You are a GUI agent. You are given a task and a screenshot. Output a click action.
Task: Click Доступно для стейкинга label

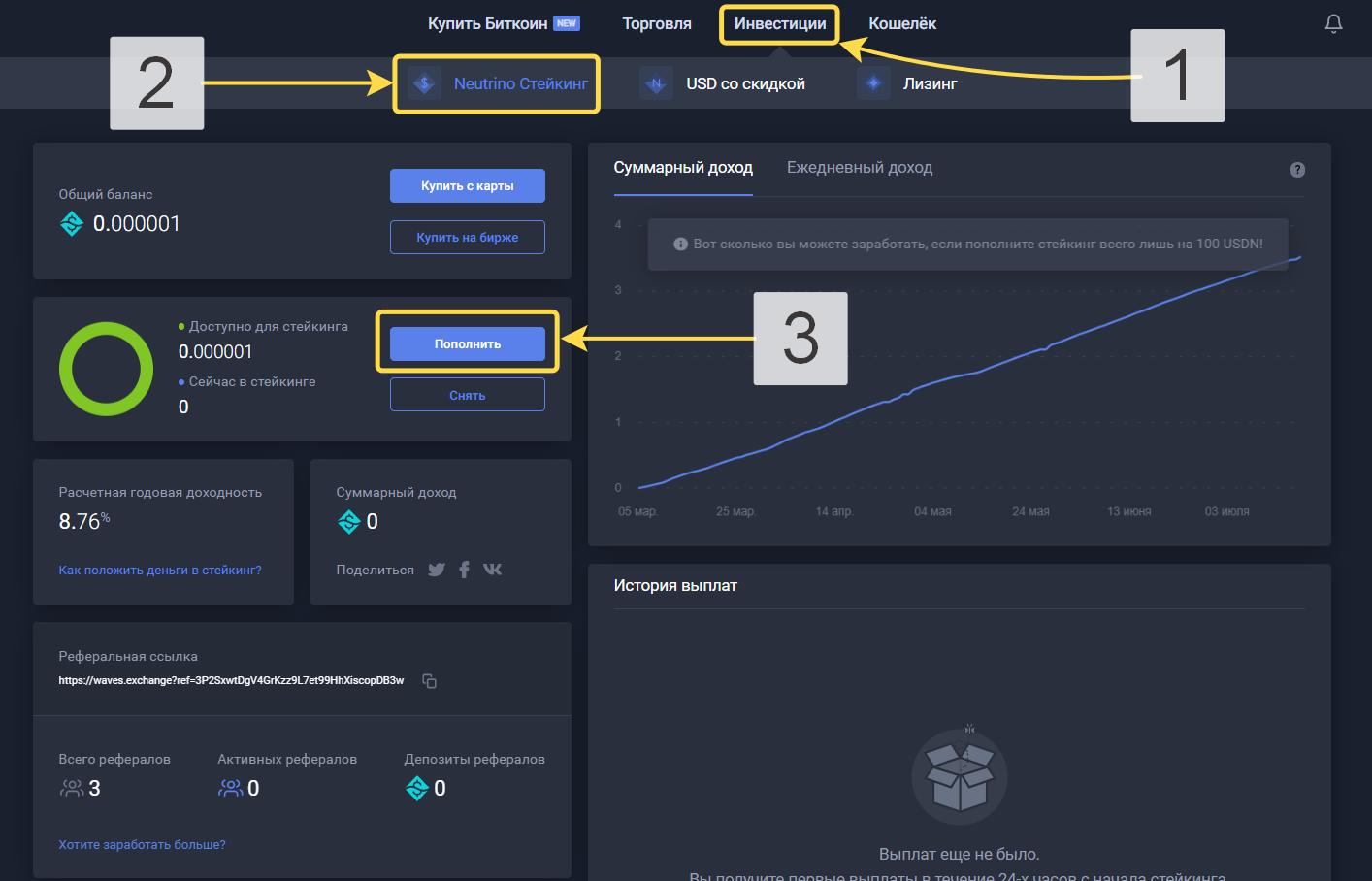click(x=269, y=326)
